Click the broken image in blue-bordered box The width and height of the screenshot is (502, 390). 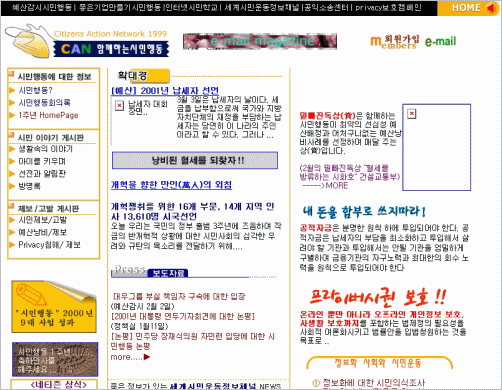tap(412, 114)
